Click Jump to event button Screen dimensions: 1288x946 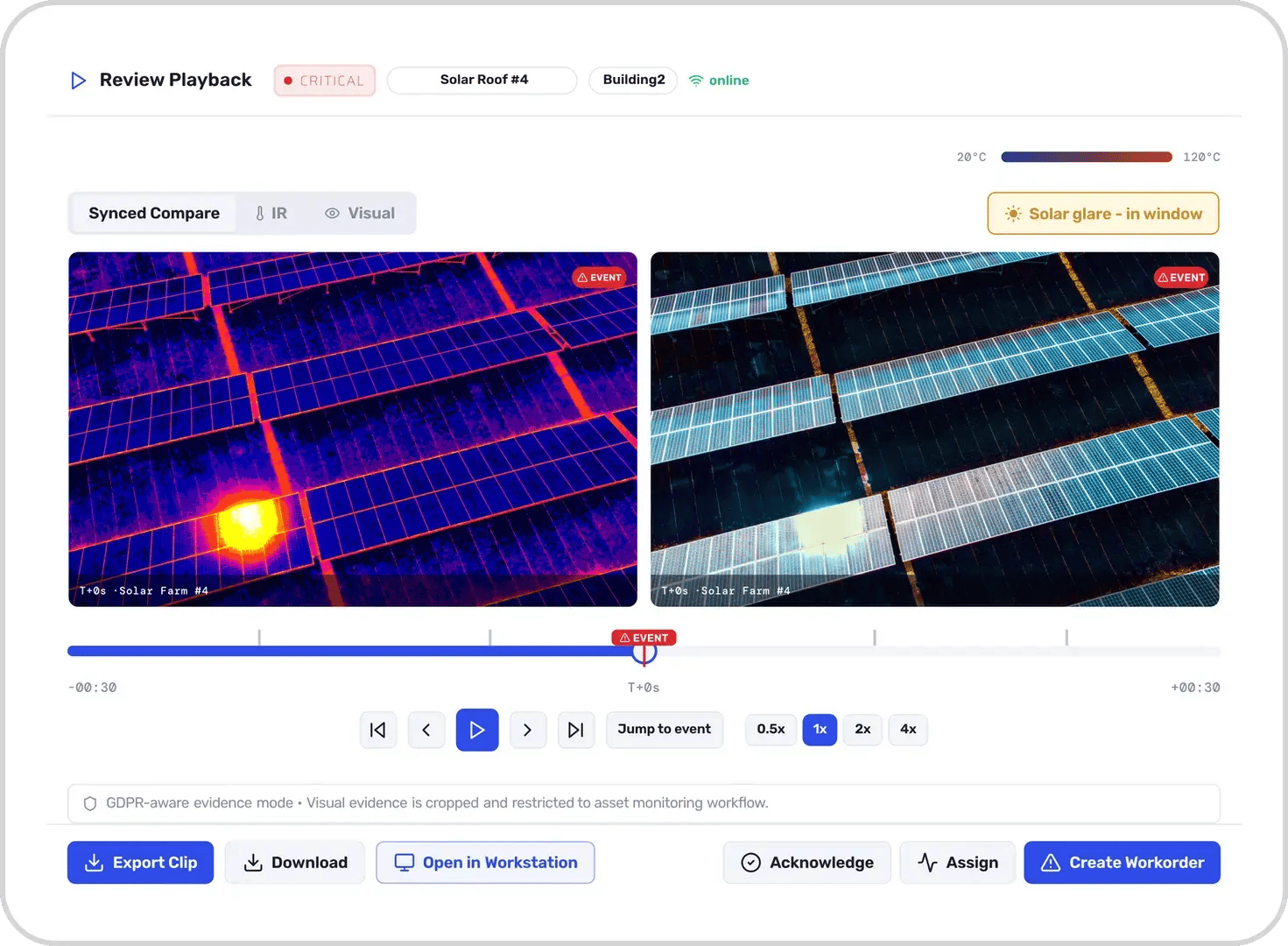pyautogui.click(x=665, y=730)
